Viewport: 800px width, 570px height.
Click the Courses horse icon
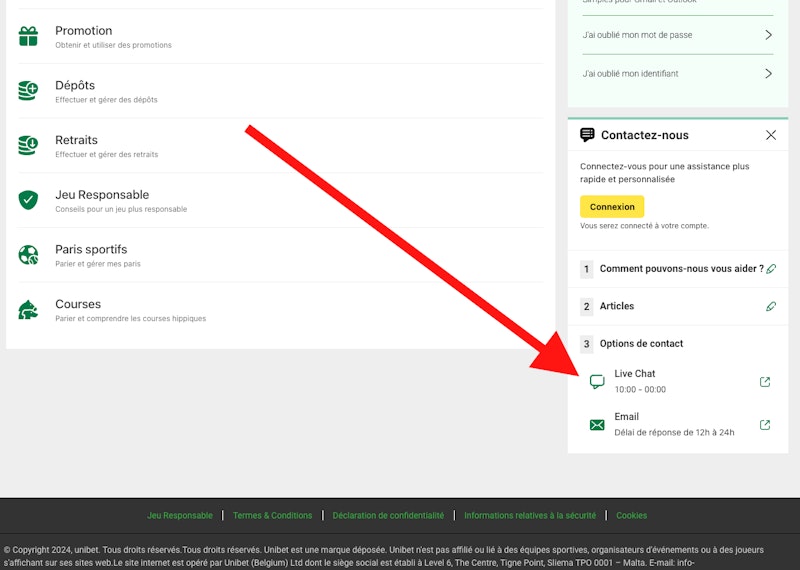28,310
